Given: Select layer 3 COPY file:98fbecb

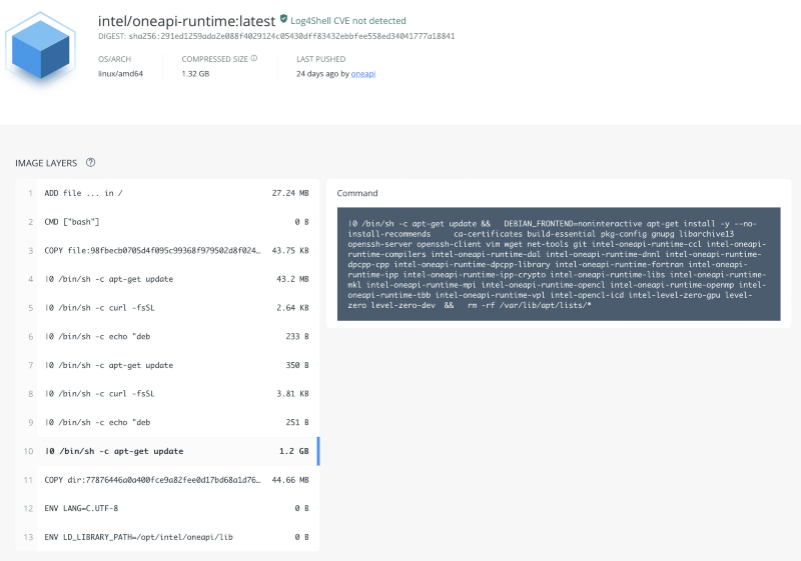Looking at the screenshot, I should 167,250.
